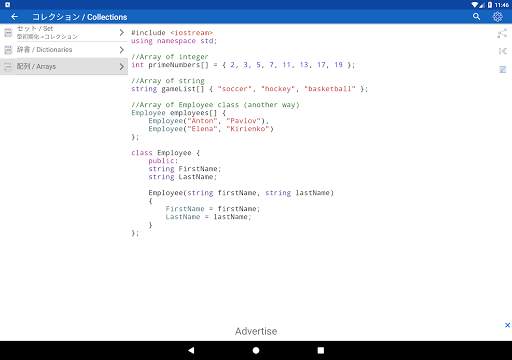Screen dimensions: 512x360
Task: Tap the battery status icon
Action: coord(490,5)
